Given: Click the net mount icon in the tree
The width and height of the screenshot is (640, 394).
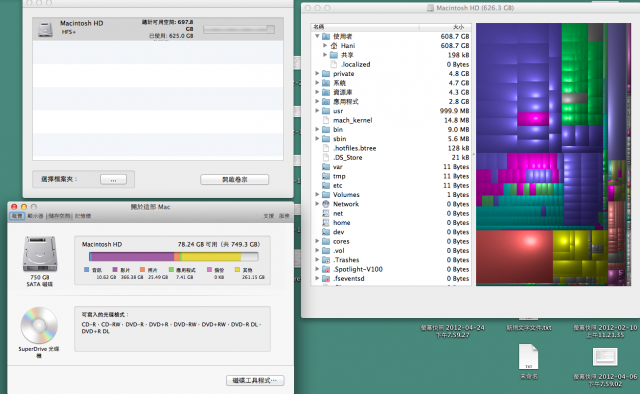Looking at the screenshot, I should (x=326, y=213).
